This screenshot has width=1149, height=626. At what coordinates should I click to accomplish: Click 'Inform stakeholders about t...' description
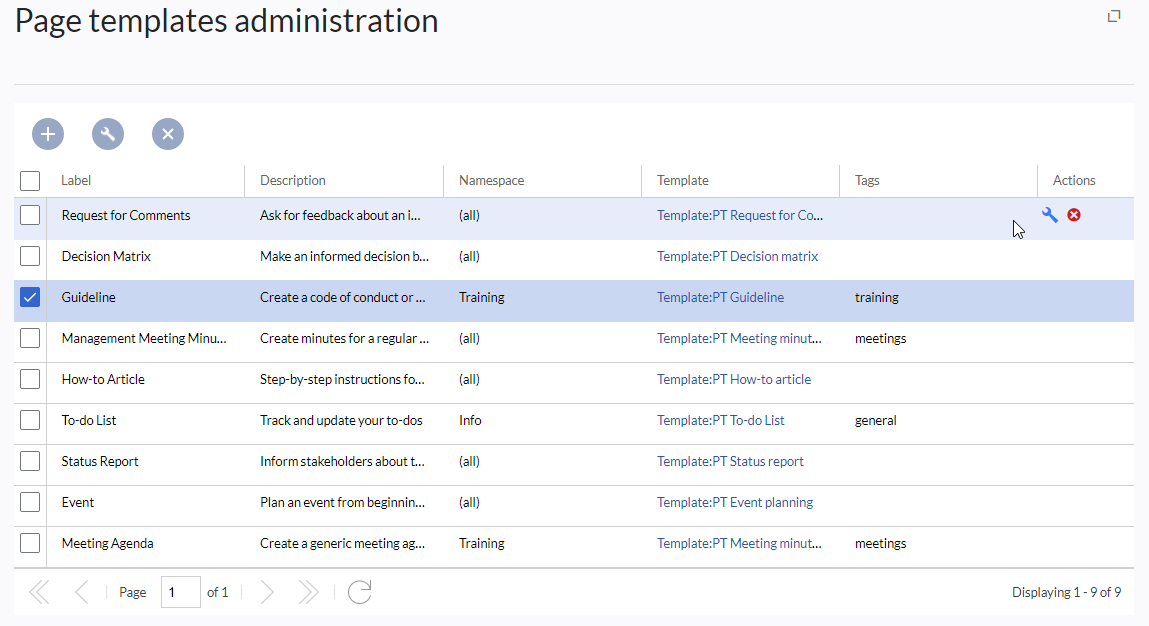pyautogui.click(x=342, y=461)
